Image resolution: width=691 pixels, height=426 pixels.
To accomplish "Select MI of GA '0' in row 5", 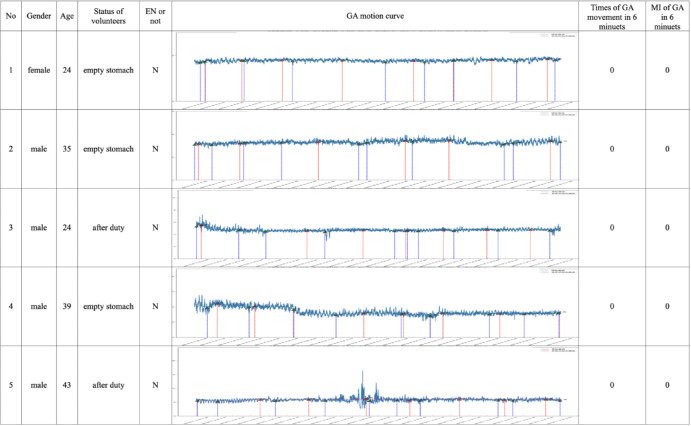I will click(667, 385).
